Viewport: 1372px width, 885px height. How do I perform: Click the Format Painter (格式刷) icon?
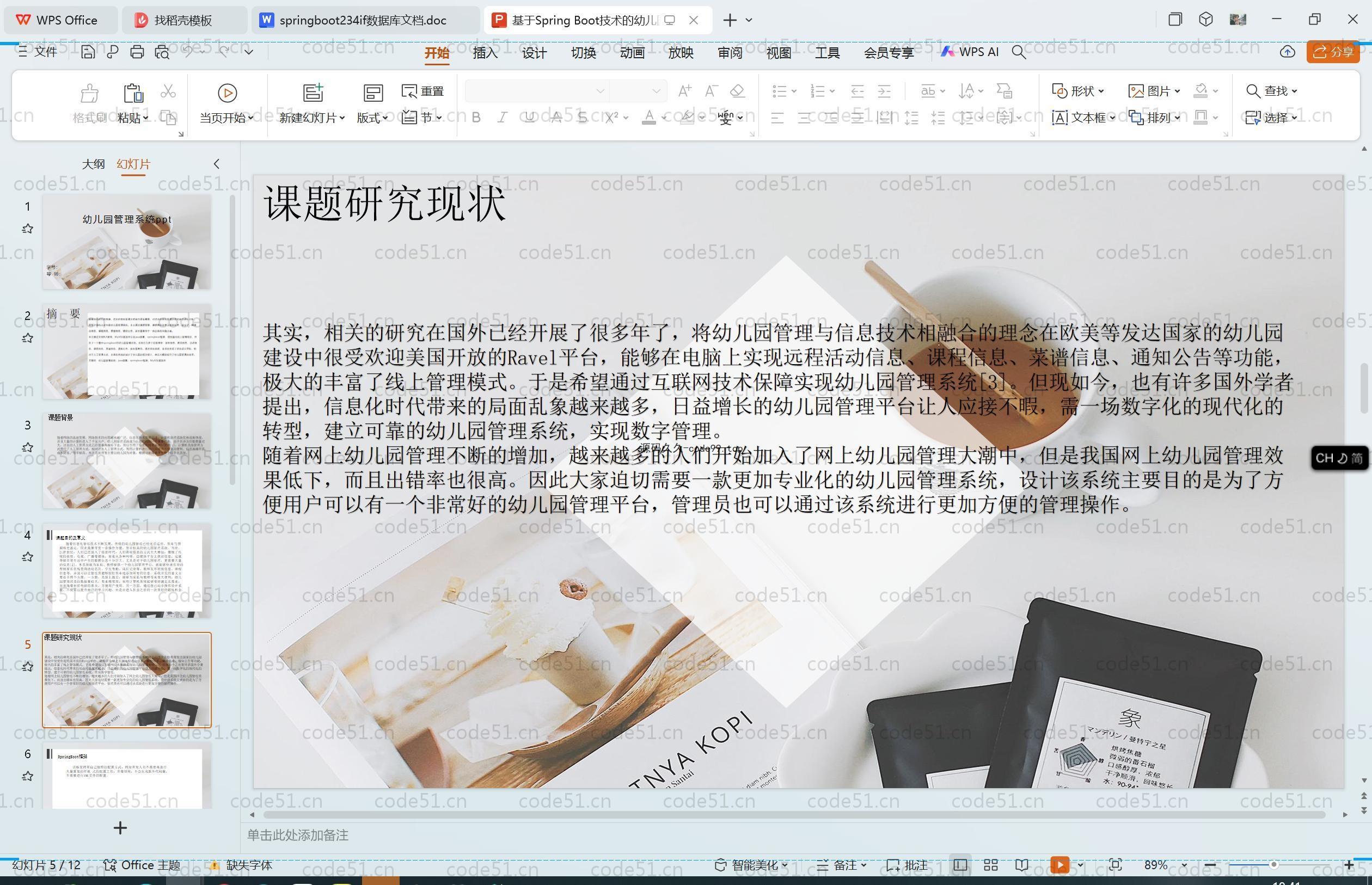(89, 93)
